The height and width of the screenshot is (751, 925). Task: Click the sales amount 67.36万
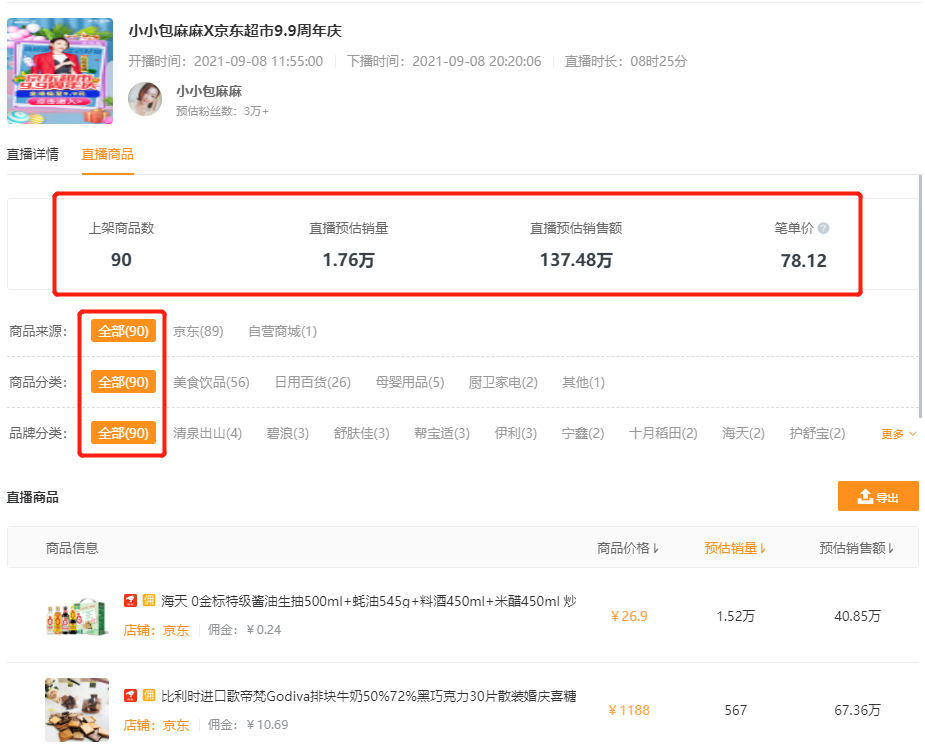[x=857, y=710]
